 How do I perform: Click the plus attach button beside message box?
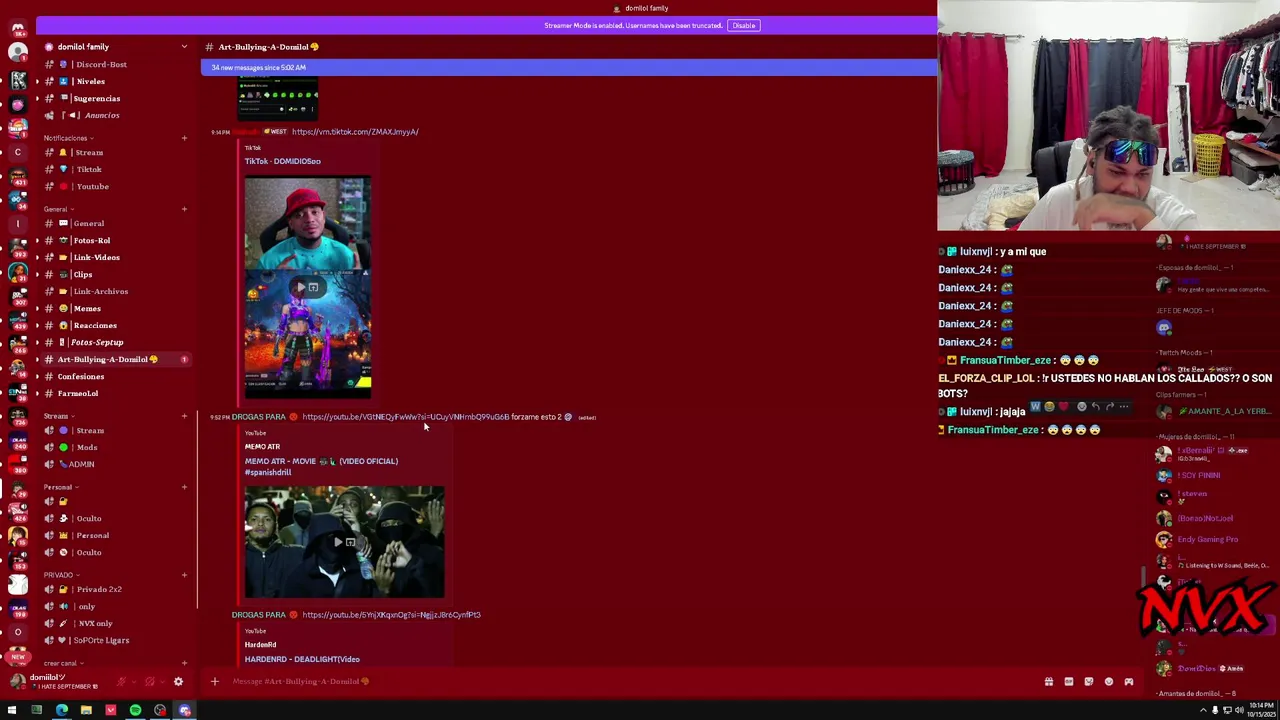click(x=214, y=682)
